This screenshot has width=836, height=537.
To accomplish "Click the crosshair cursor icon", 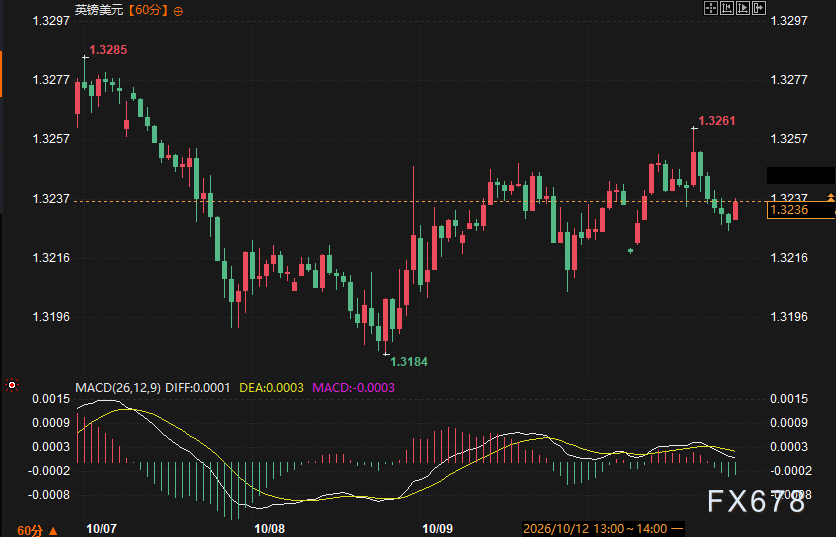I will [711, 8].
